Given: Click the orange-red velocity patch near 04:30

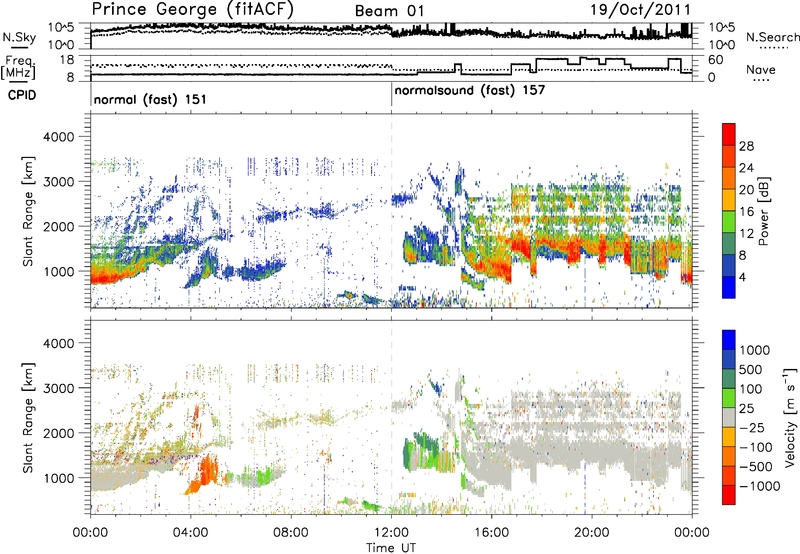Looking at the screenshot, I should click(x=207, y=472).
